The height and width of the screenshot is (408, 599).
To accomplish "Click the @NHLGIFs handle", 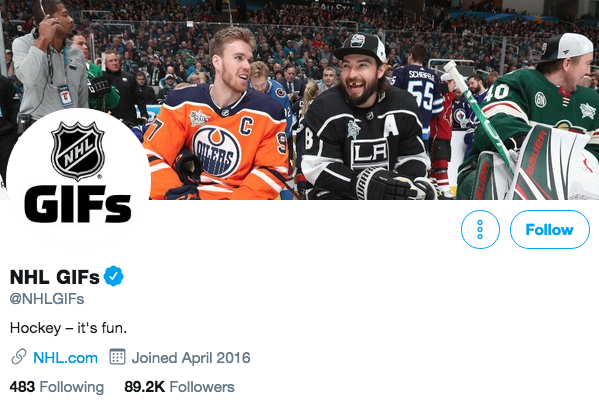I will [47, 299].
